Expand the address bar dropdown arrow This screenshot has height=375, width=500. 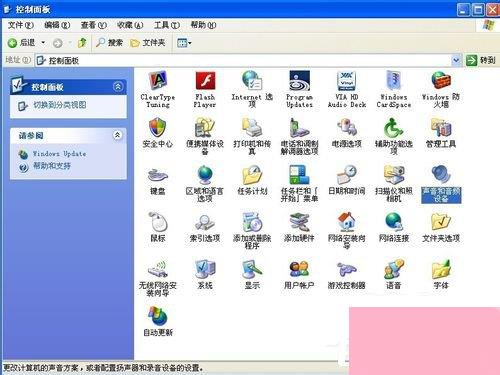point(456,60)
